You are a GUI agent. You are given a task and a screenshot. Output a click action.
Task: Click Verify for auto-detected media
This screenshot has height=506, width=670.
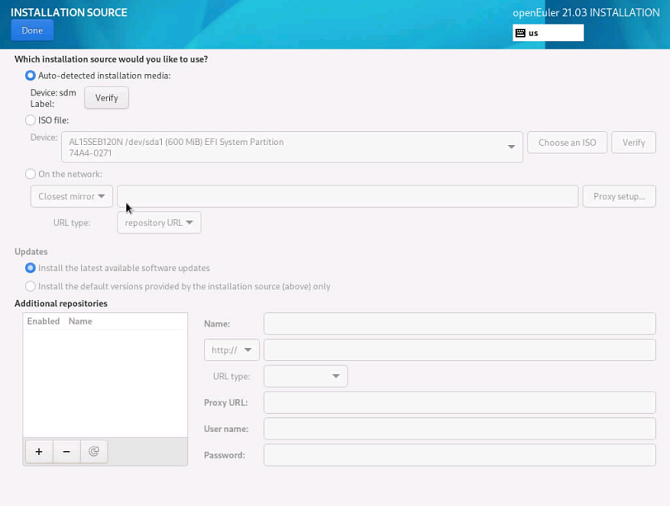[106, 98]
